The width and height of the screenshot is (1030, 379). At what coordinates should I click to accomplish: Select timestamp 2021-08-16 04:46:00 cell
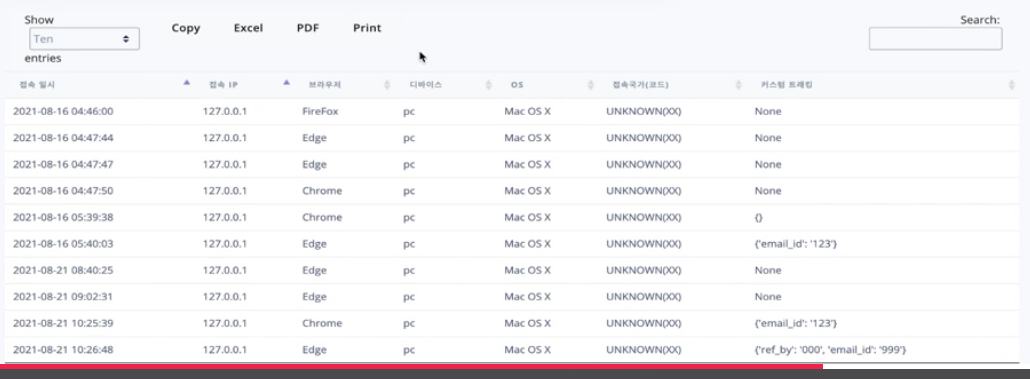point(63,112)
